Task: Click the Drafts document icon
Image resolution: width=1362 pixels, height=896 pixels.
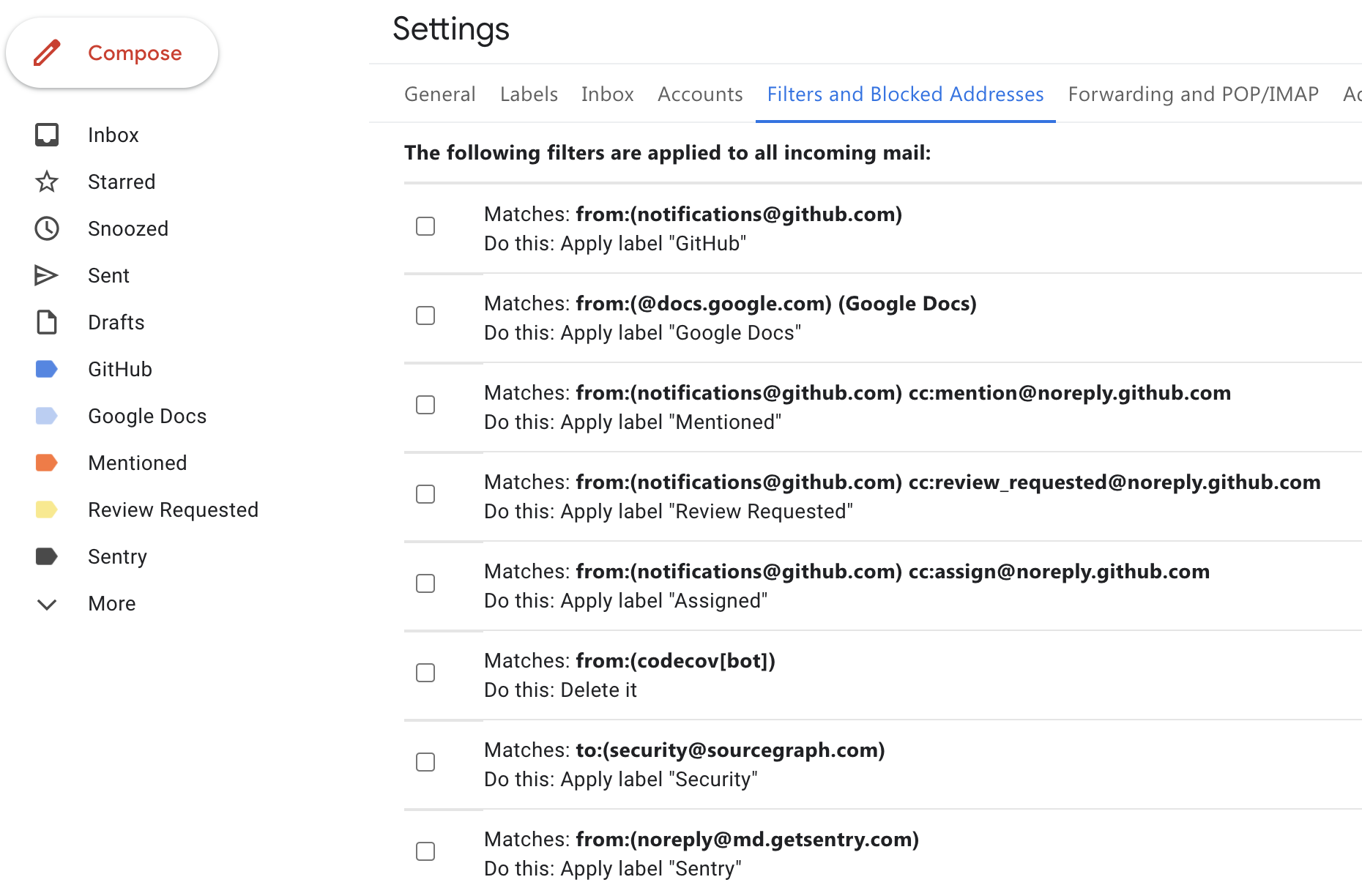Action: 47,322
